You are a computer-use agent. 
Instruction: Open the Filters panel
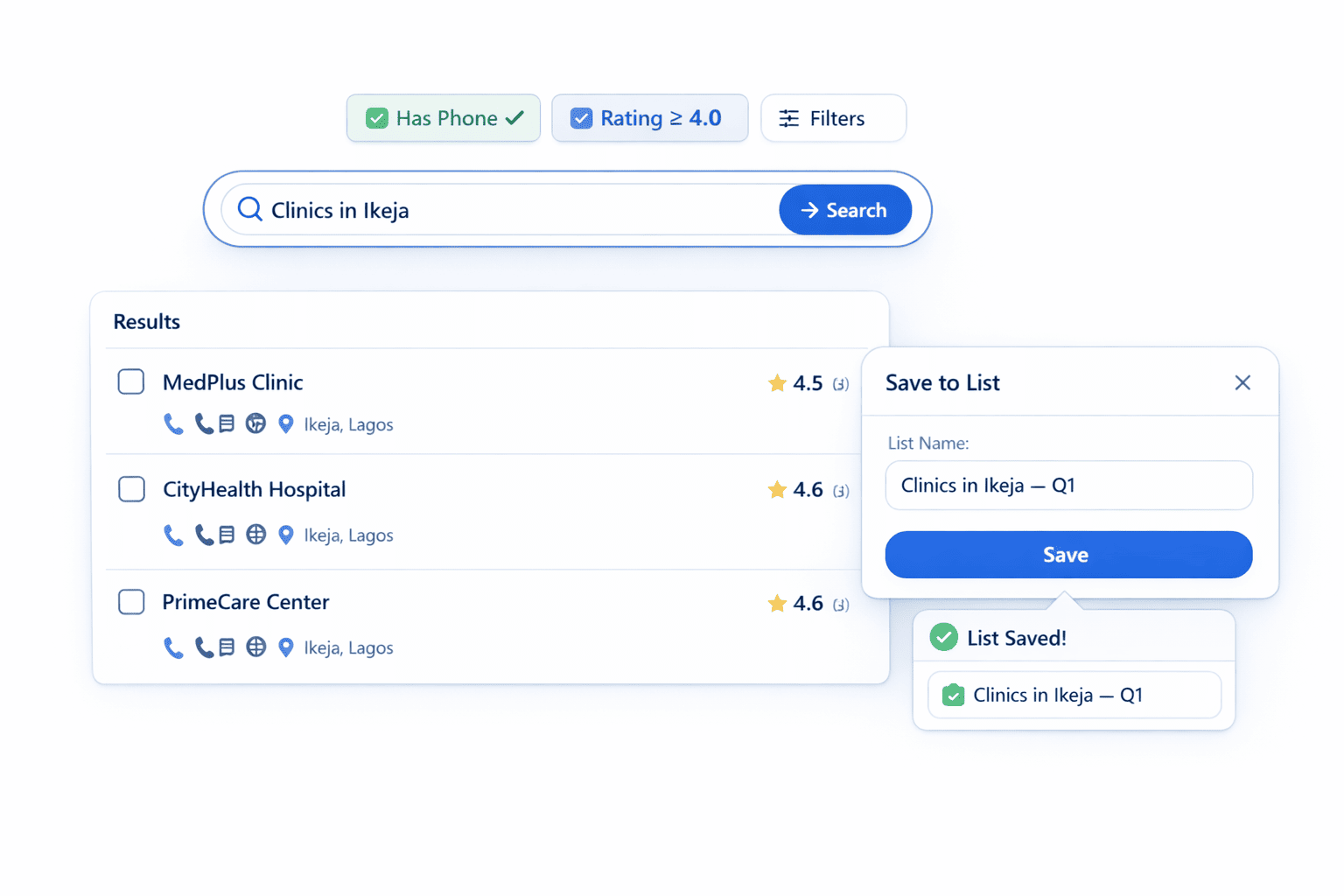coord(832,117)
